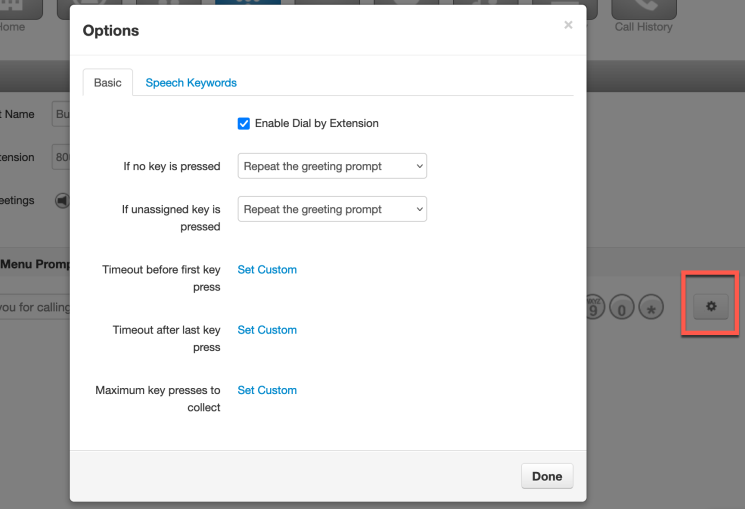Image resolution: width=745 pixels, height=509 pixels.
Task: Select the Basic tab
Action: pyautogui.click(x=108, y=83)
